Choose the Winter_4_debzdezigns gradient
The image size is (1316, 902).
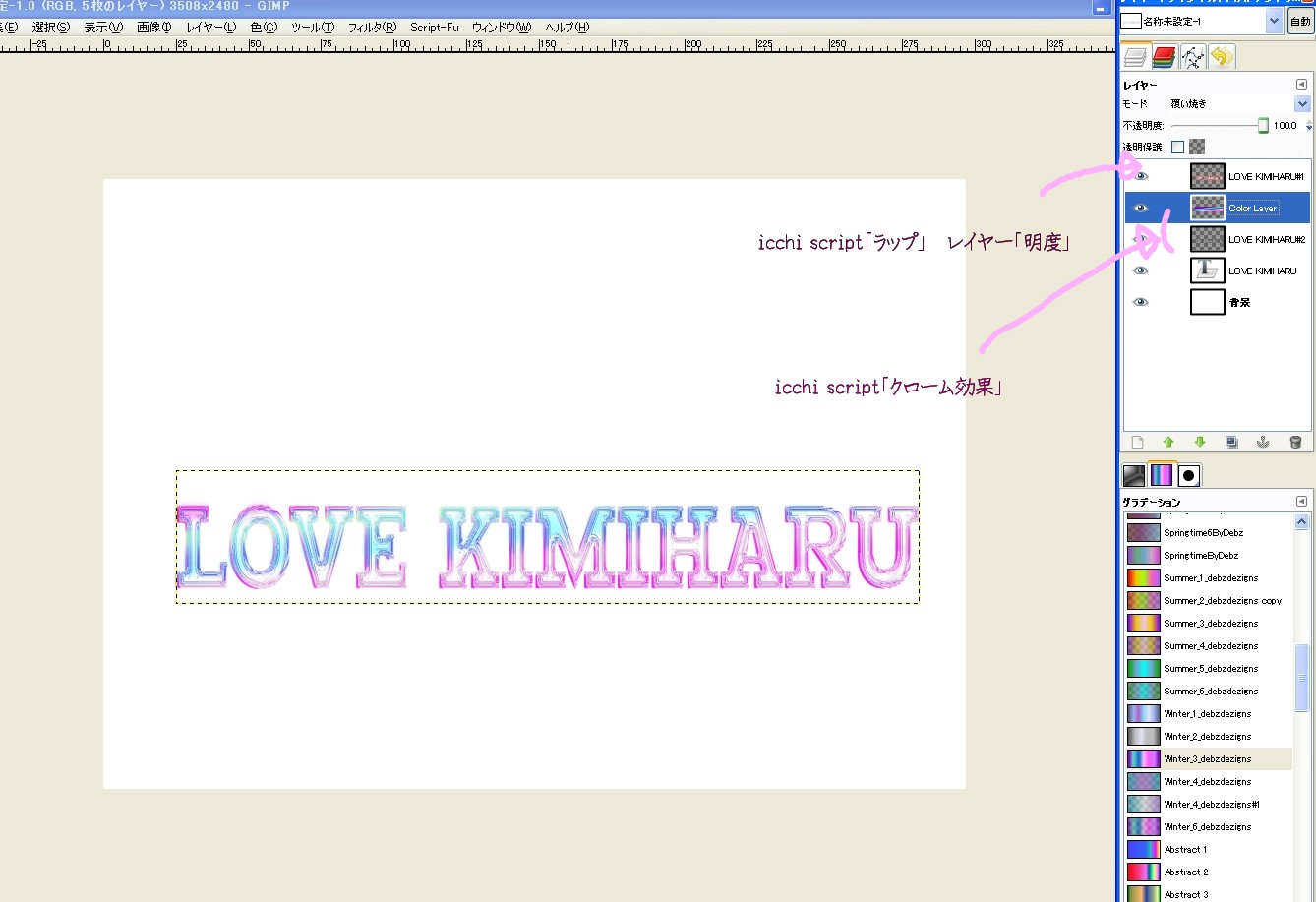click(1208, 782)
